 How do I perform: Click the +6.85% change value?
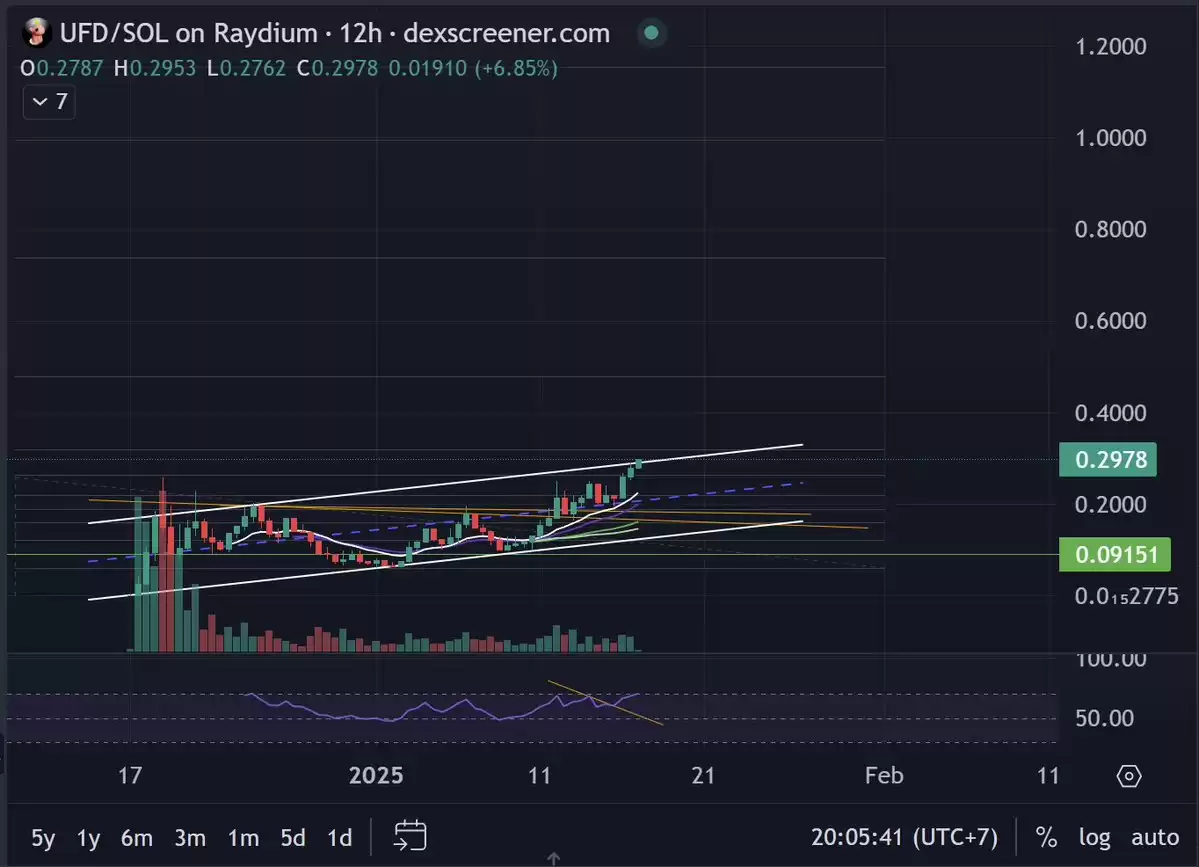tap(516, 69)
